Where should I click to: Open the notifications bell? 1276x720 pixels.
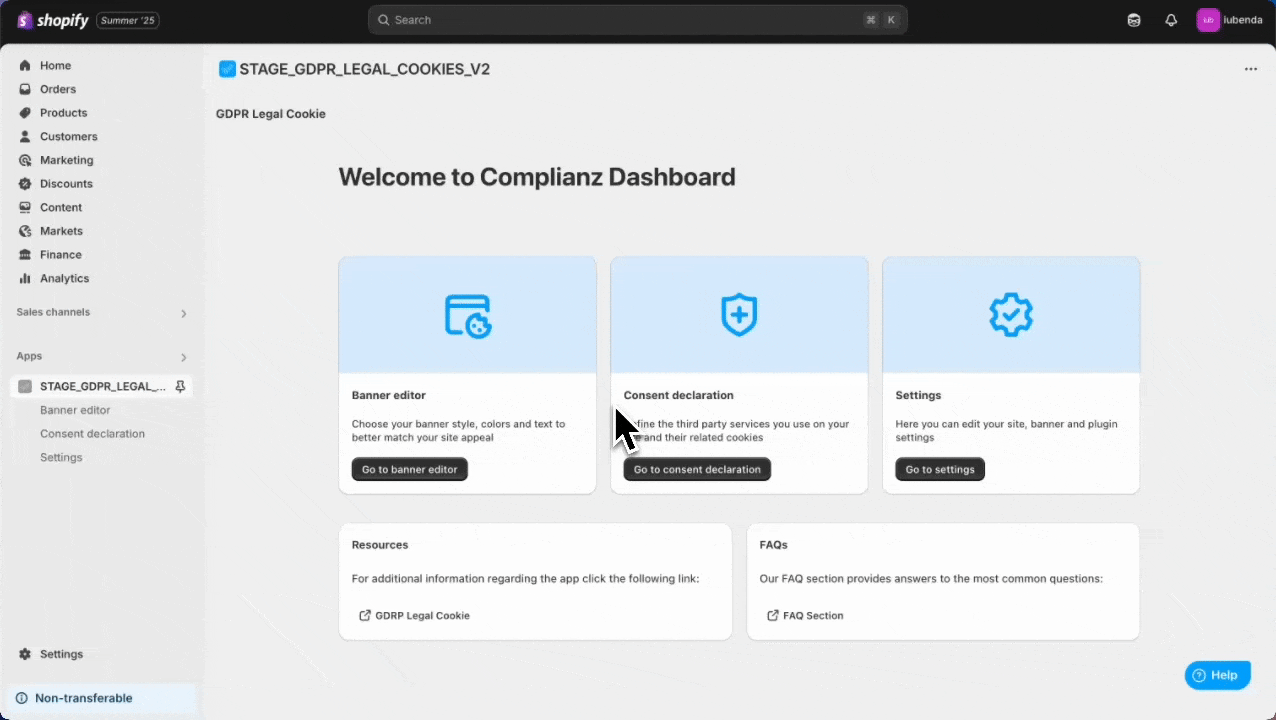coord(1171,20)
